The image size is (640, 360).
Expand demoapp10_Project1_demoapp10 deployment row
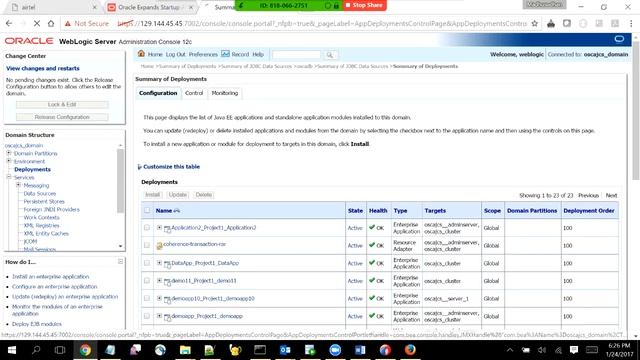[159, 298]
